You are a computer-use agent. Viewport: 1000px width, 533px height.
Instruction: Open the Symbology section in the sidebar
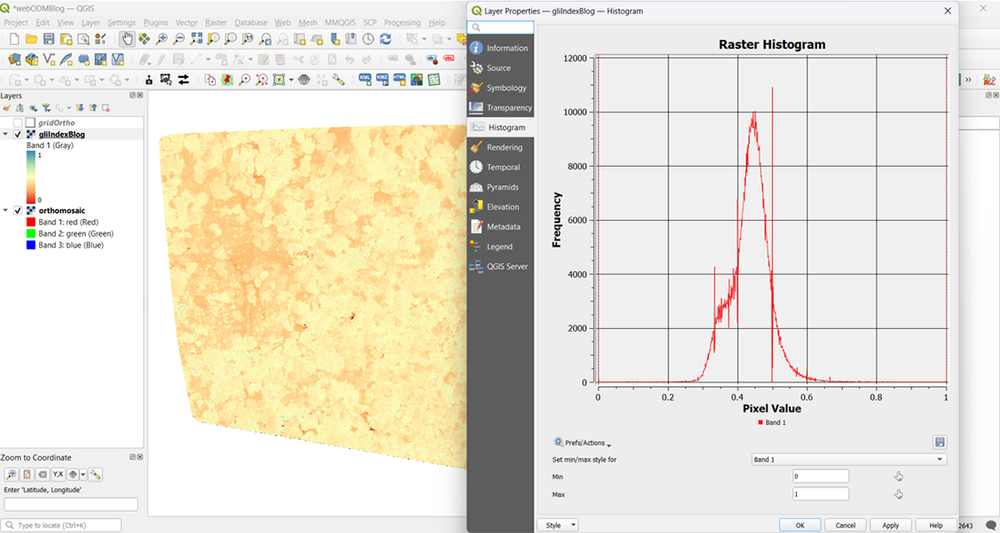(505, 88)
